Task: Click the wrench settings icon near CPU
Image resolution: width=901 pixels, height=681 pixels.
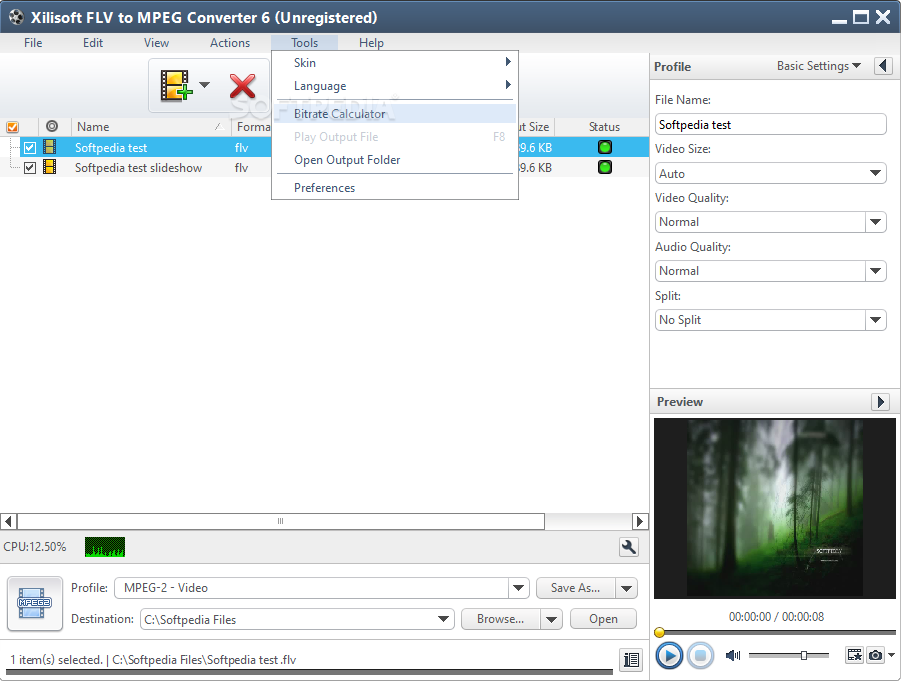Action: tap(629, 547)
